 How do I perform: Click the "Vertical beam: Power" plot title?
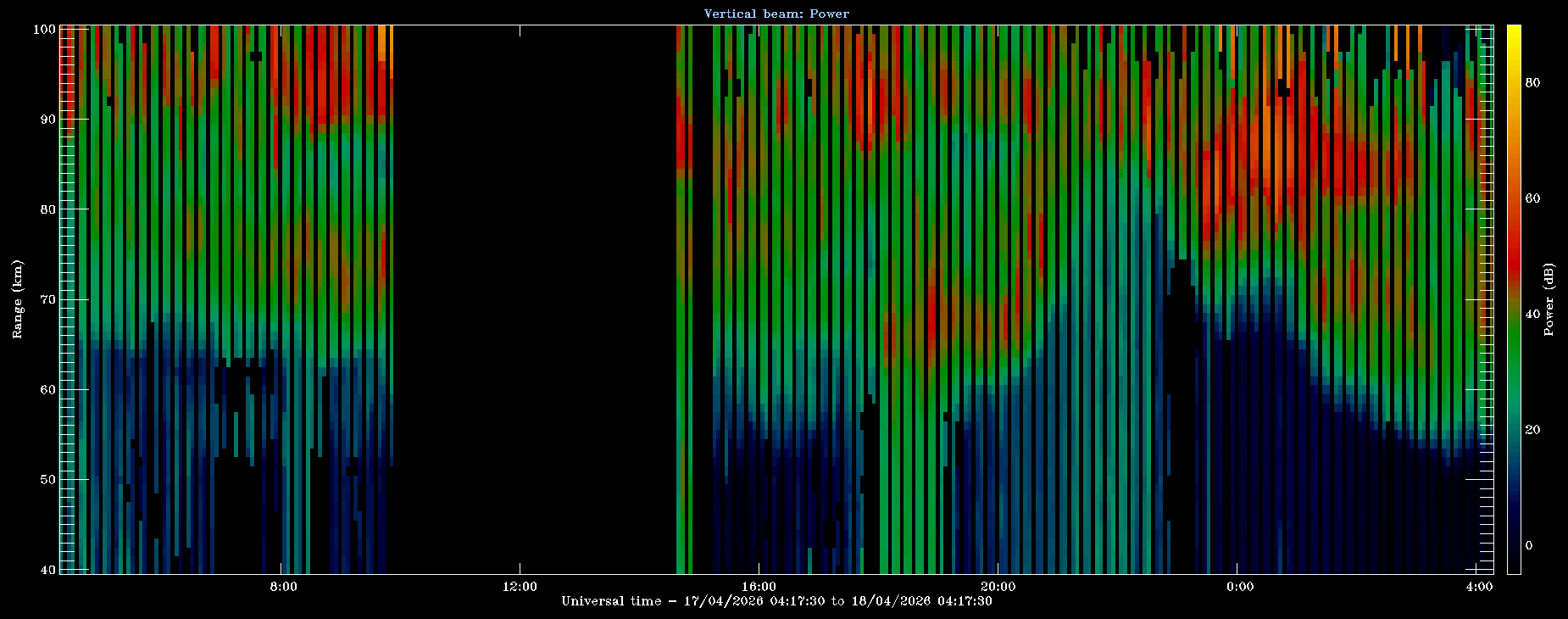(776, 14)
